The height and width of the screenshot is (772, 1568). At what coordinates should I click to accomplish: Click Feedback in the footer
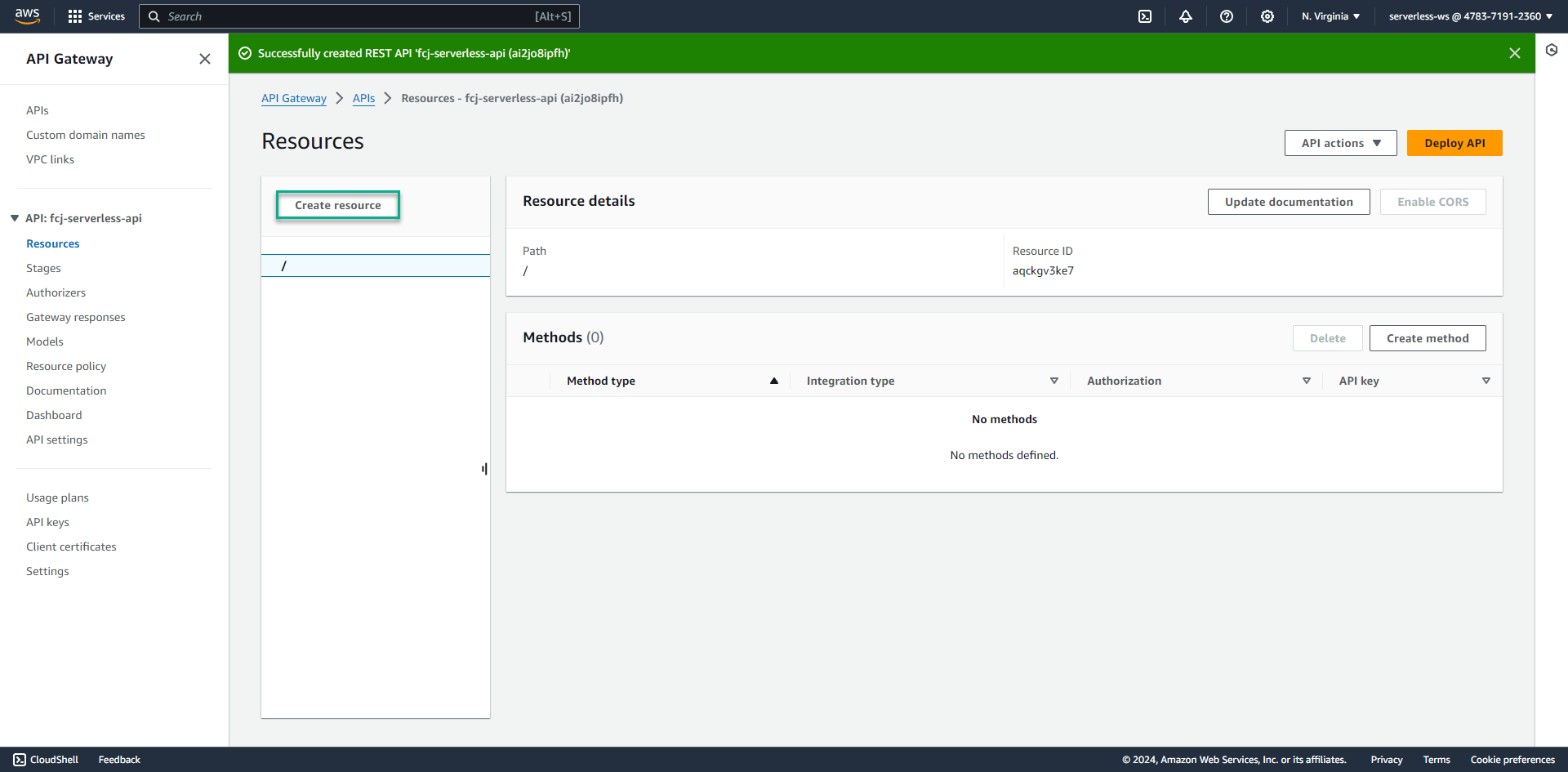(119, 760)
